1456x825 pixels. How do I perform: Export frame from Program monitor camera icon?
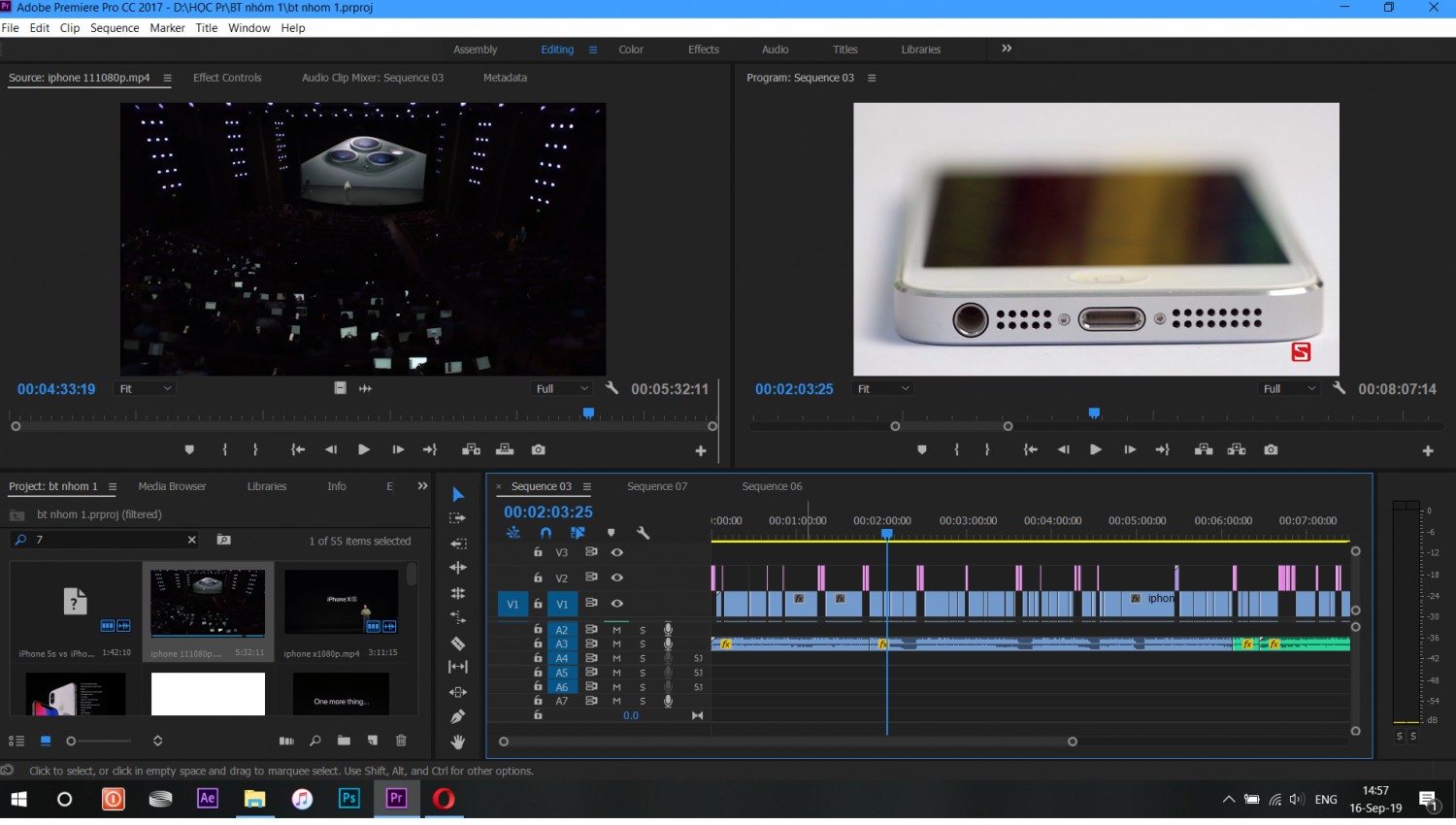click(1271, 450)
